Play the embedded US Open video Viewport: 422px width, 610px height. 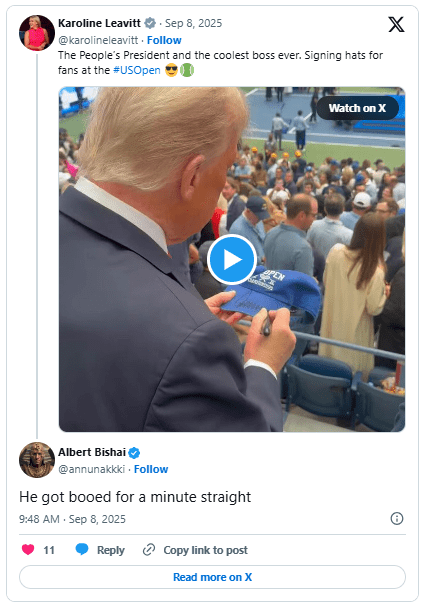point(231,260)
